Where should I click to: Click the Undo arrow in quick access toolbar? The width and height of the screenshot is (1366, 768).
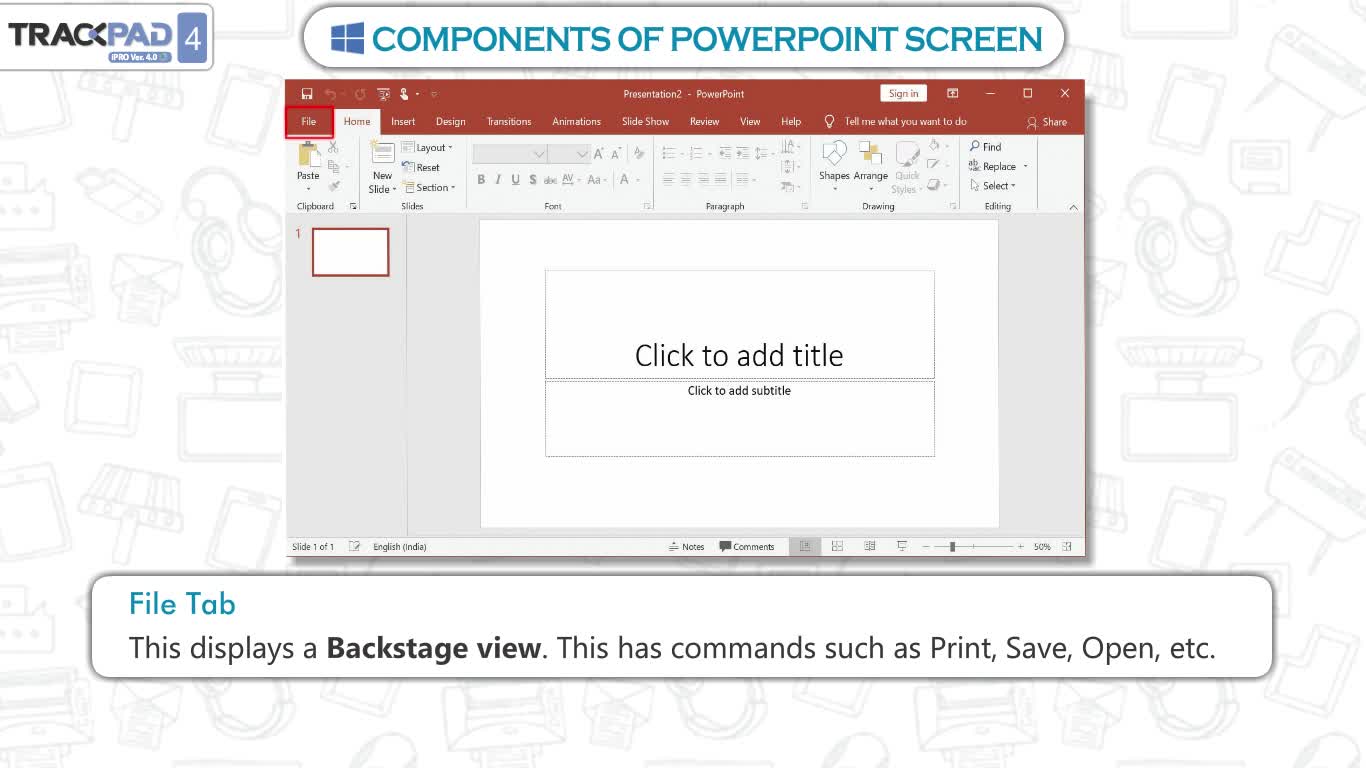(330, 94)
